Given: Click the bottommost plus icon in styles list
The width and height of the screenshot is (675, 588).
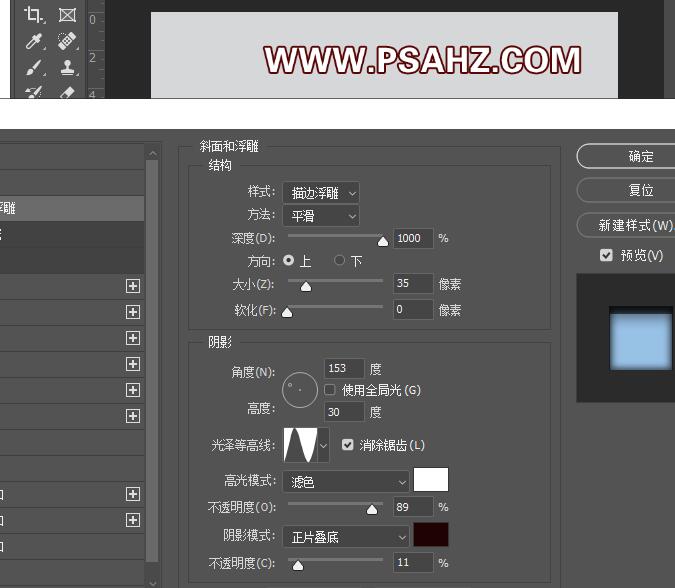Looking at the screenshot, I should click(133, 520).
